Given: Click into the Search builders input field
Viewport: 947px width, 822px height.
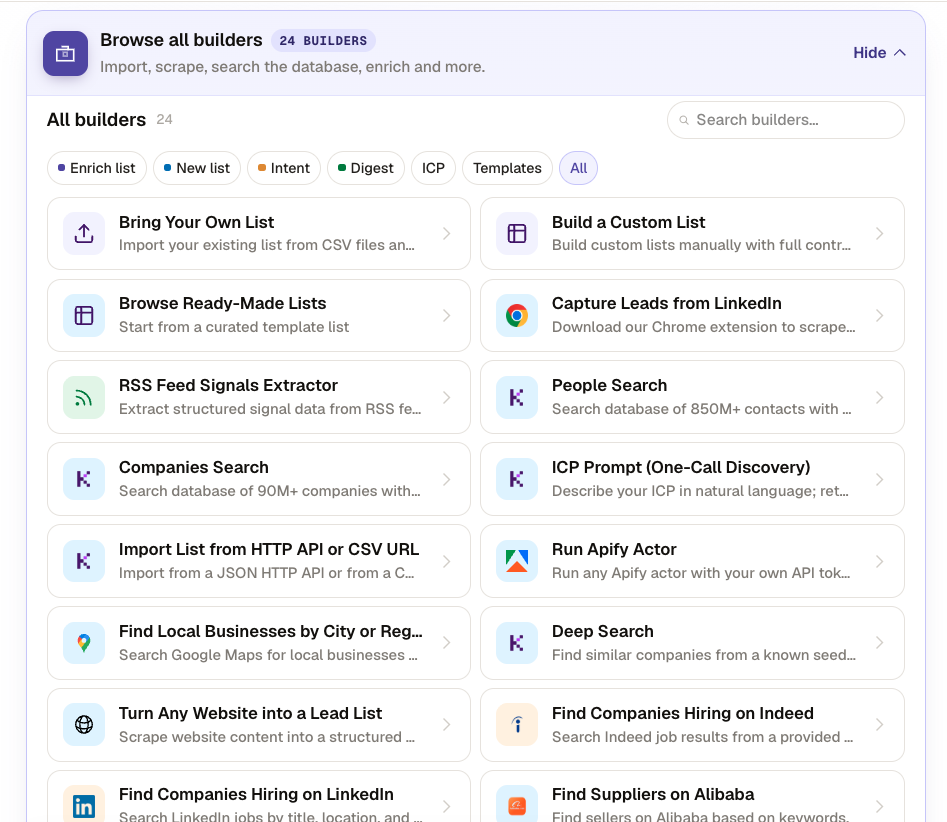Looking at the screenshot, I should pos(786,120).
